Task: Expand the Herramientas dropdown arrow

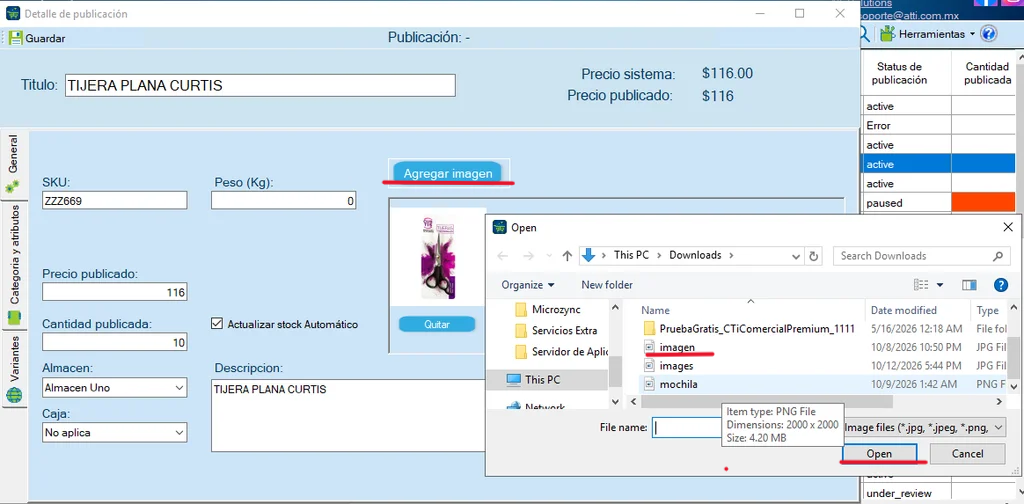Action: (972, 33)
